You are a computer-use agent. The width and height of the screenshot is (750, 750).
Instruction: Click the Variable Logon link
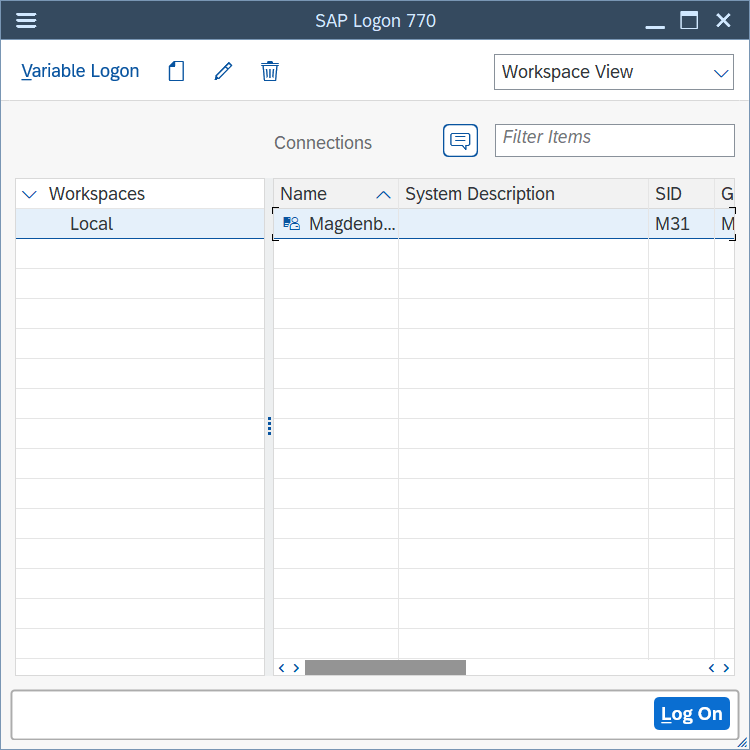(x=80, y=71)
